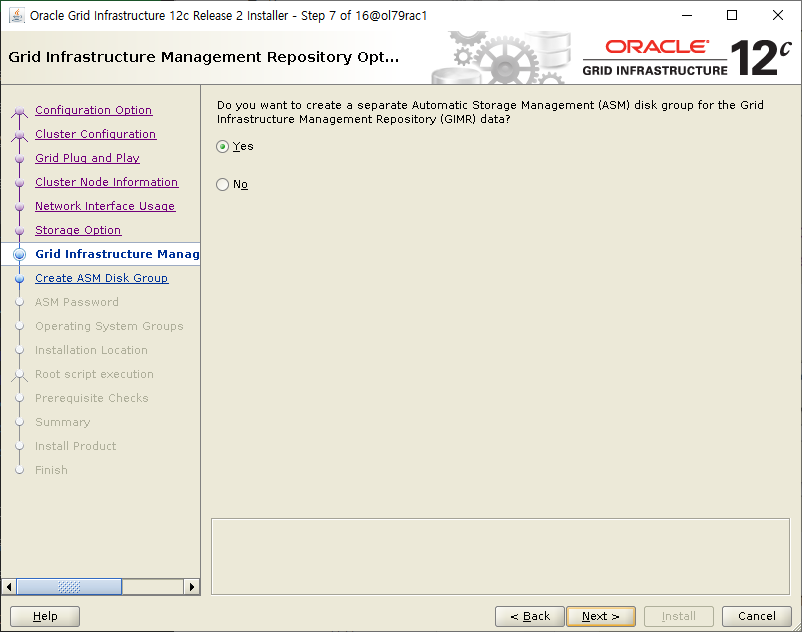Click the Network Interface Usage step marker dot
Viewport: 802px width, 632px height.
tap(19, 207)
